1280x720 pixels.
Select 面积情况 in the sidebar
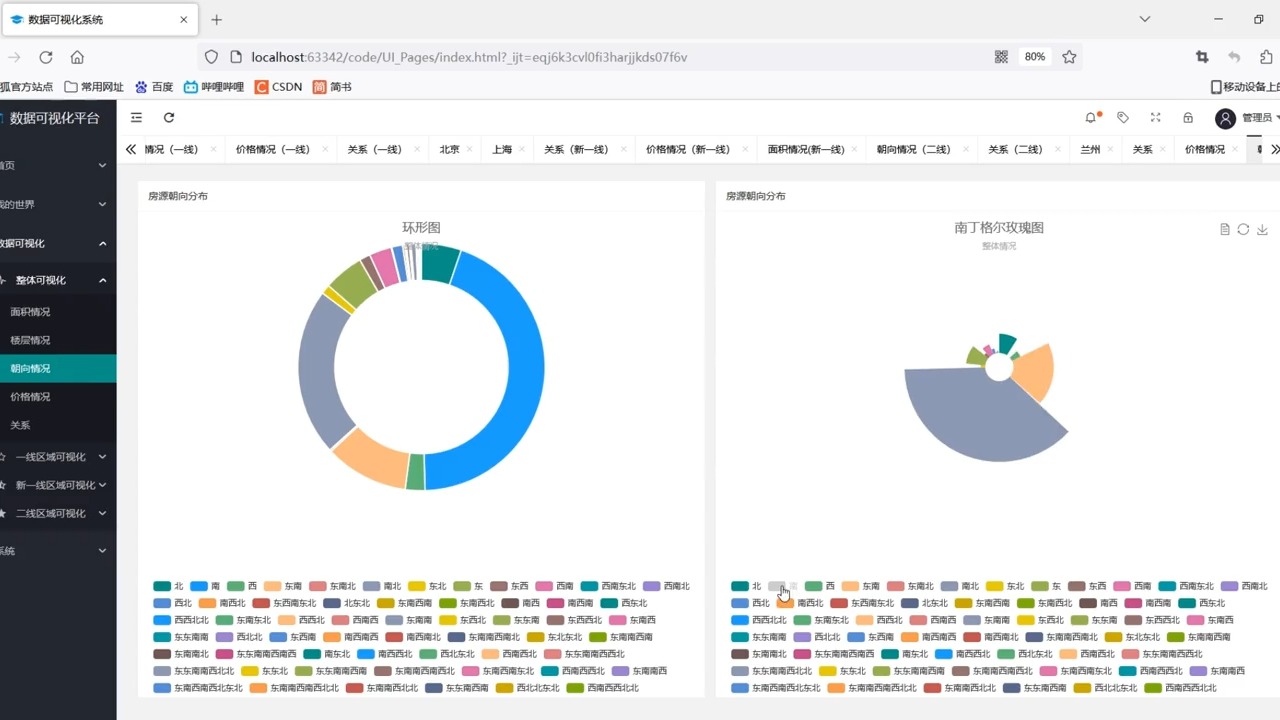(58, 312)
